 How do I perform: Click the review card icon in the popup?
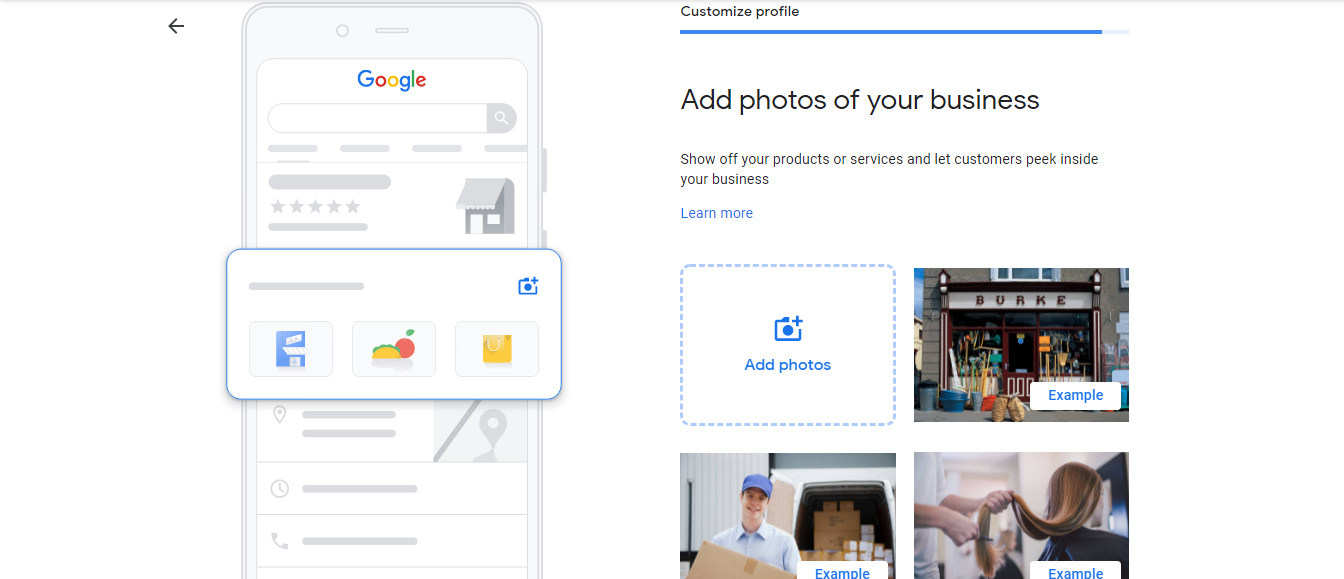290,349
